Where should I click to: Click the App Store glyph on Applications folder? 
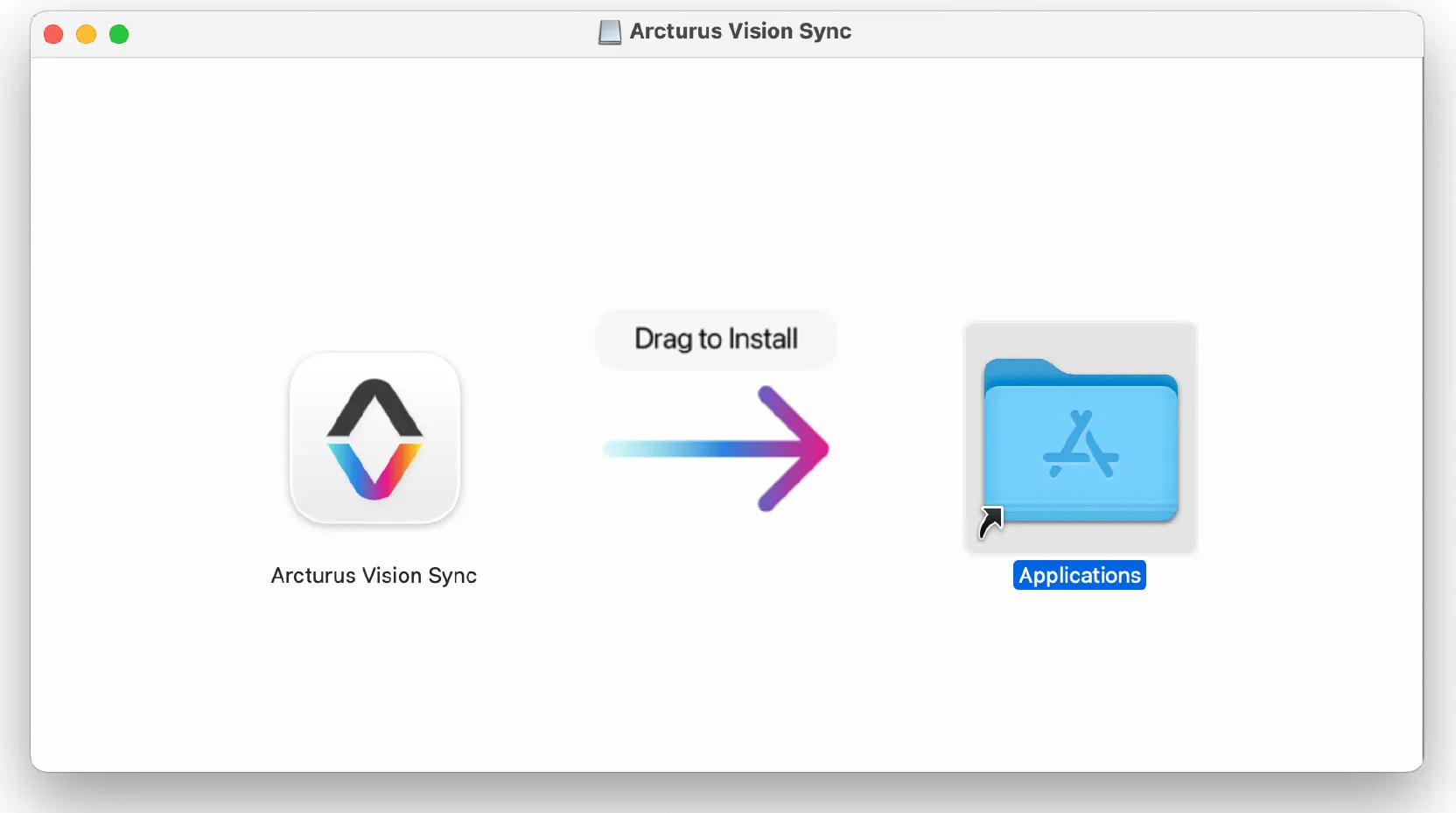pyautogui.click(x=1081, y=445)
